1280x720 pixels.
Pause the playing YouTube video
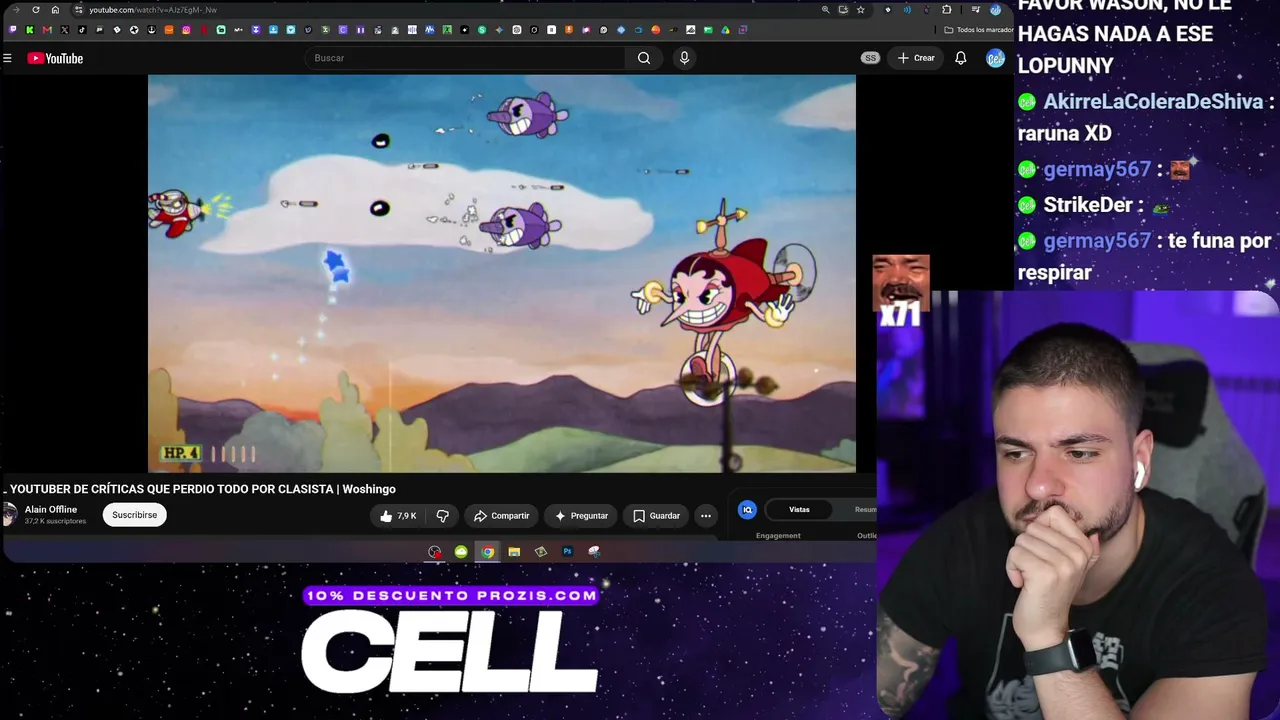[502, 272]
